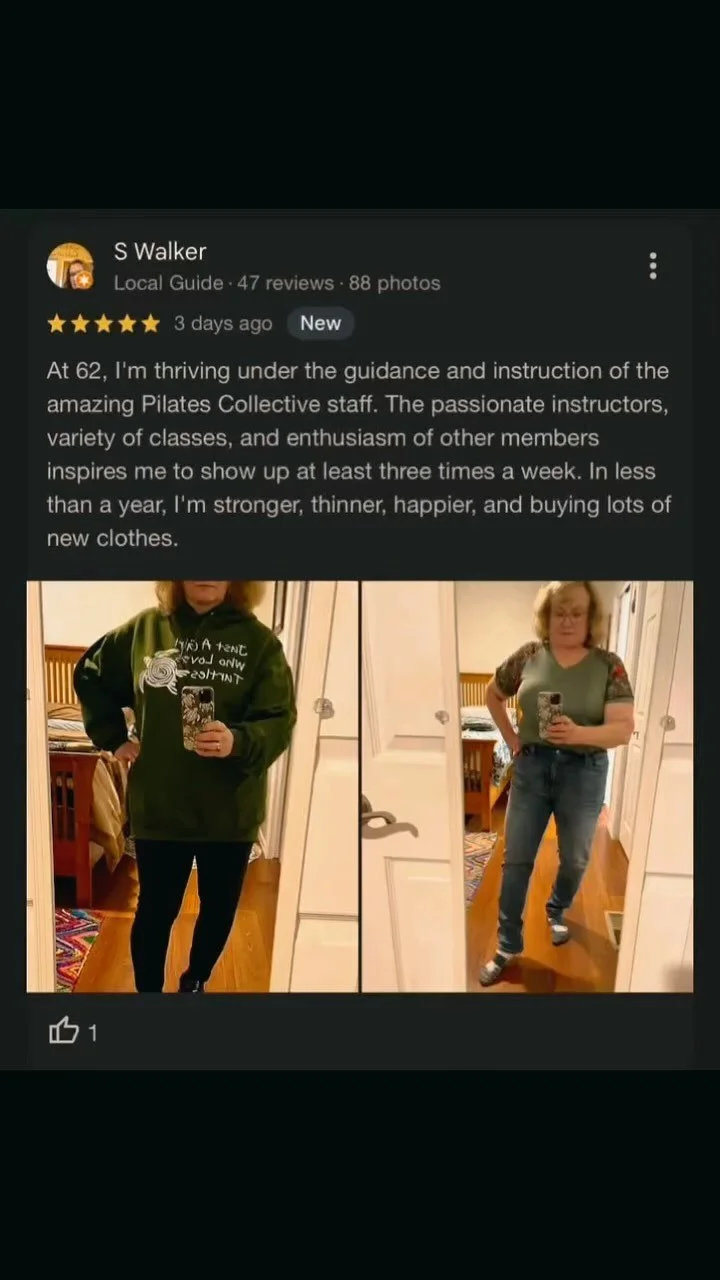Image resolution: width=720 pixels, height=1280 pixels.
Task: Open the green hoodie mirror photo
Action: (x=192, y=786)
